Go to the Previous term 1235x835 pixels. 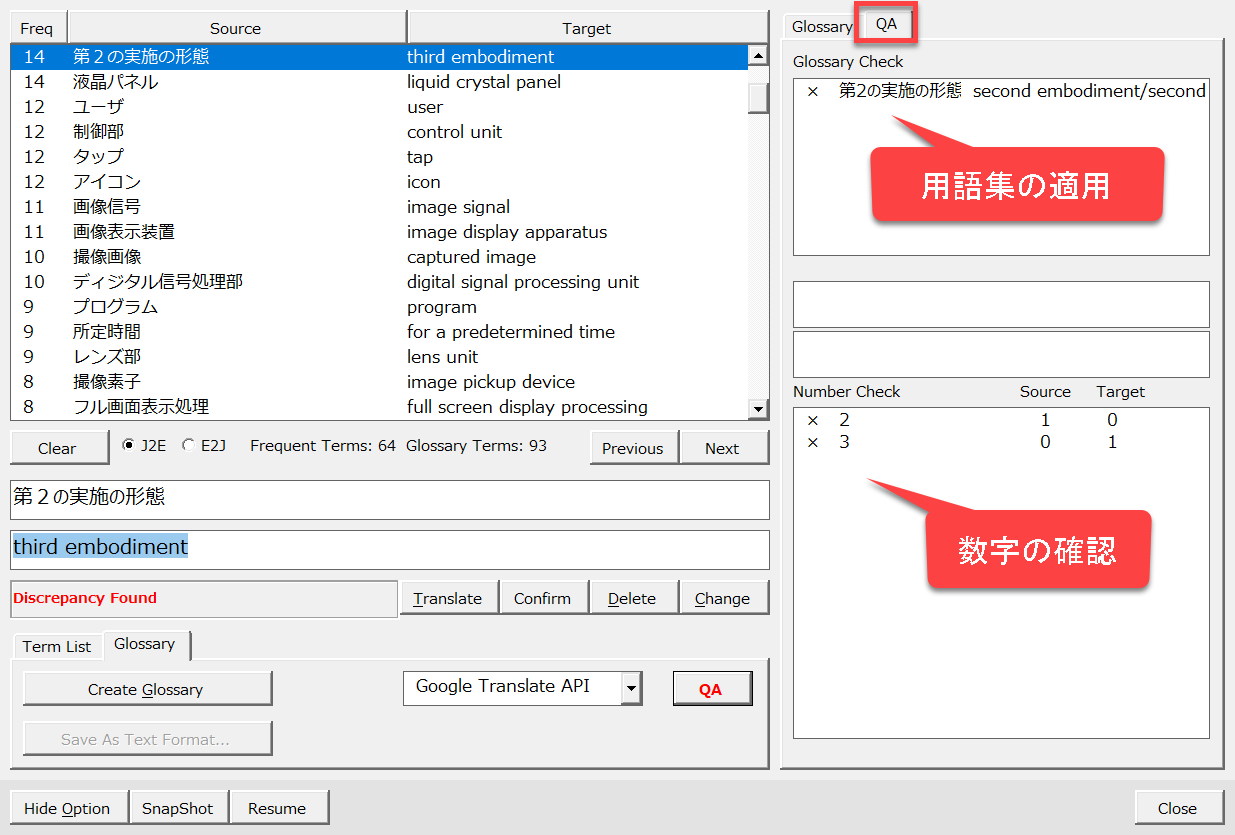click(633, 448)
